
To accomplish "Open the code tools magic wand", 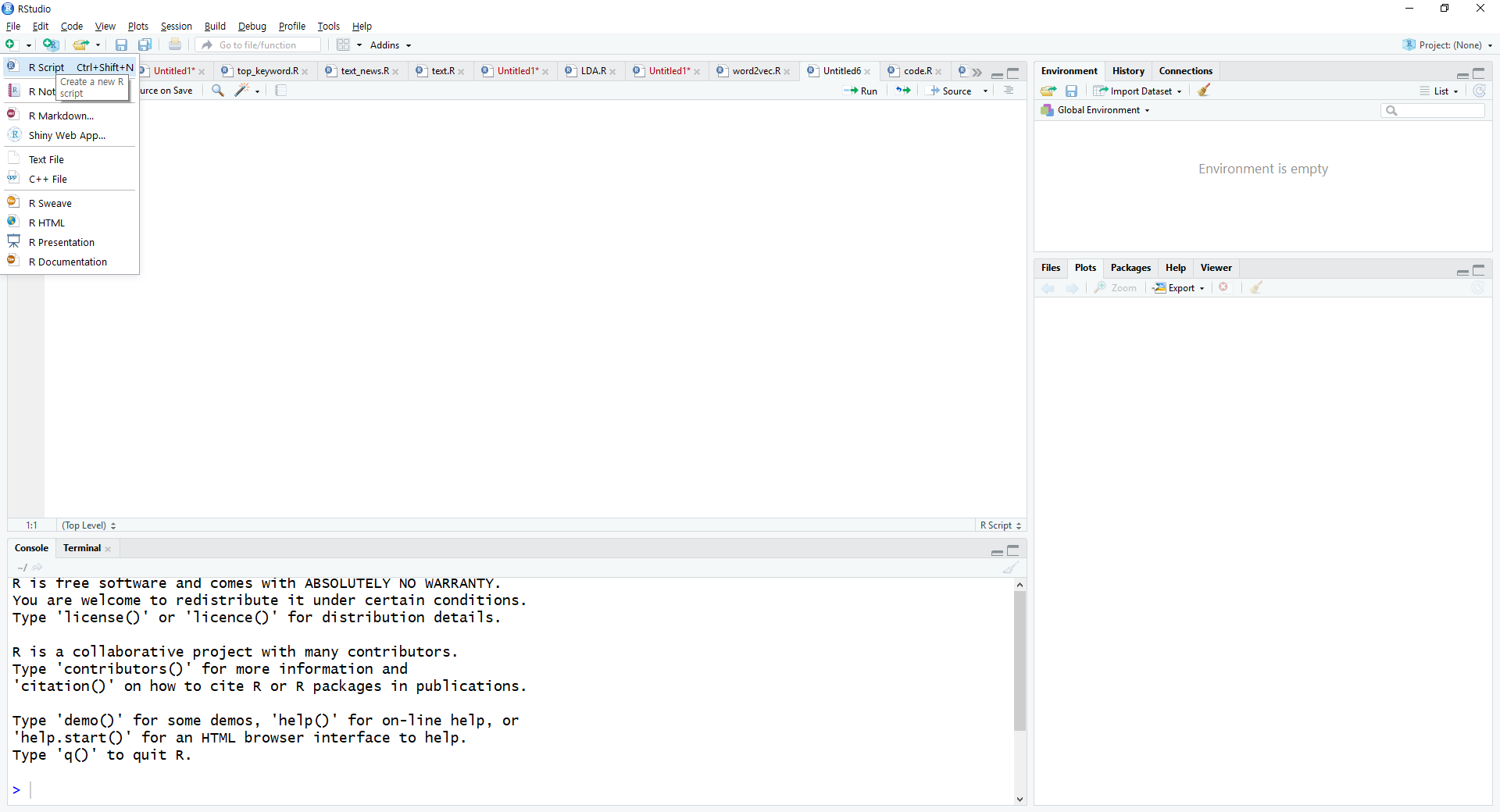I will [x=242, y=91].
